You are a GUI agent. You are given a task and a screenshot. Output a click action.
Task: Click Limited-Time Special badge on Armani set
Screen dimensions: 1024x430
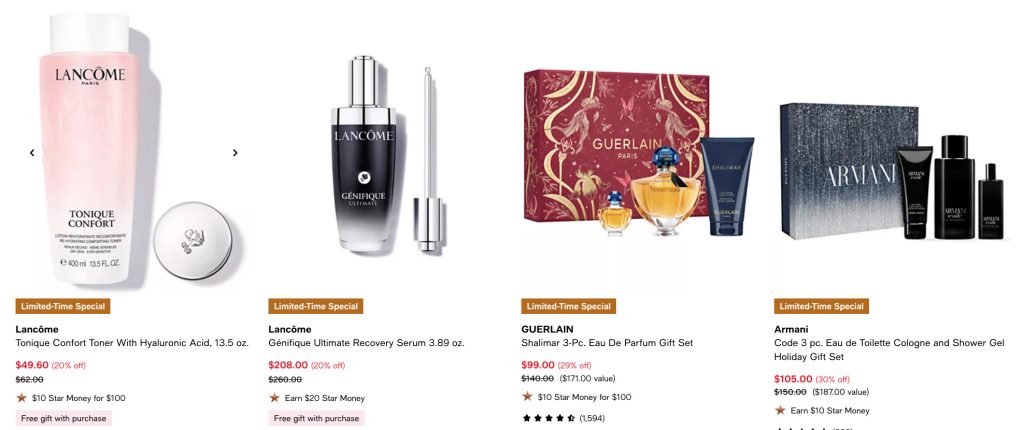(821, 306)
